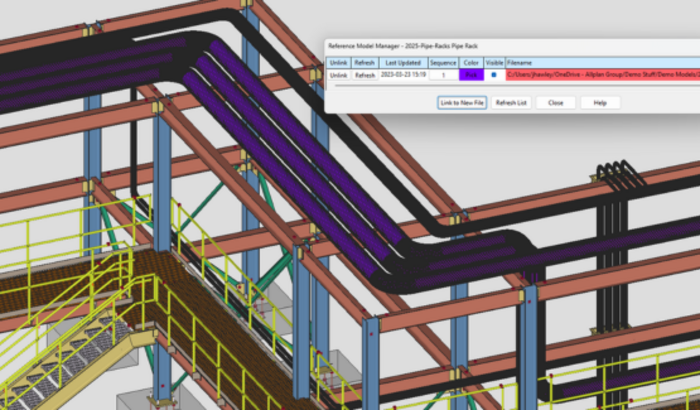
Task: Open Help from the dialog
Action: click(600, 103)
